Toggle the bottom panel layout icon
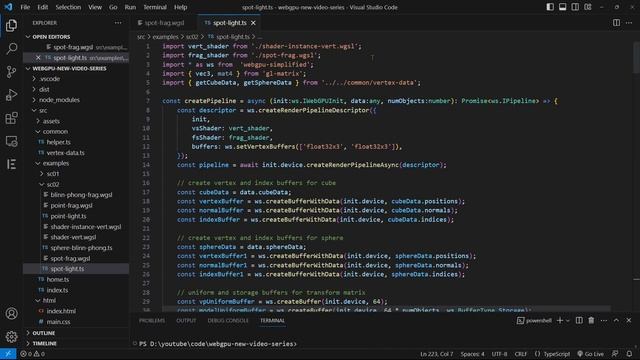This screenshot has width=640, height=360. coord(562,7)
